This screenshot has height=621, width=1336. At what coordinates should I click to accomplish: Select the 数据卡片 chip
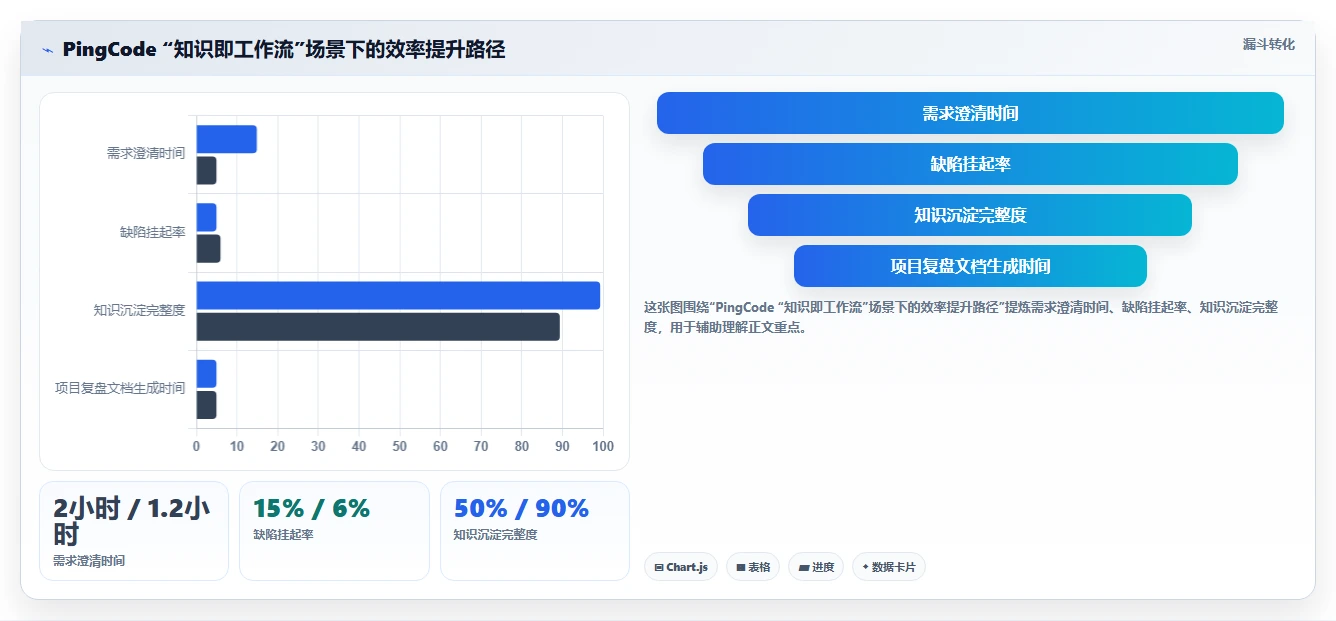tap(889, 567)
